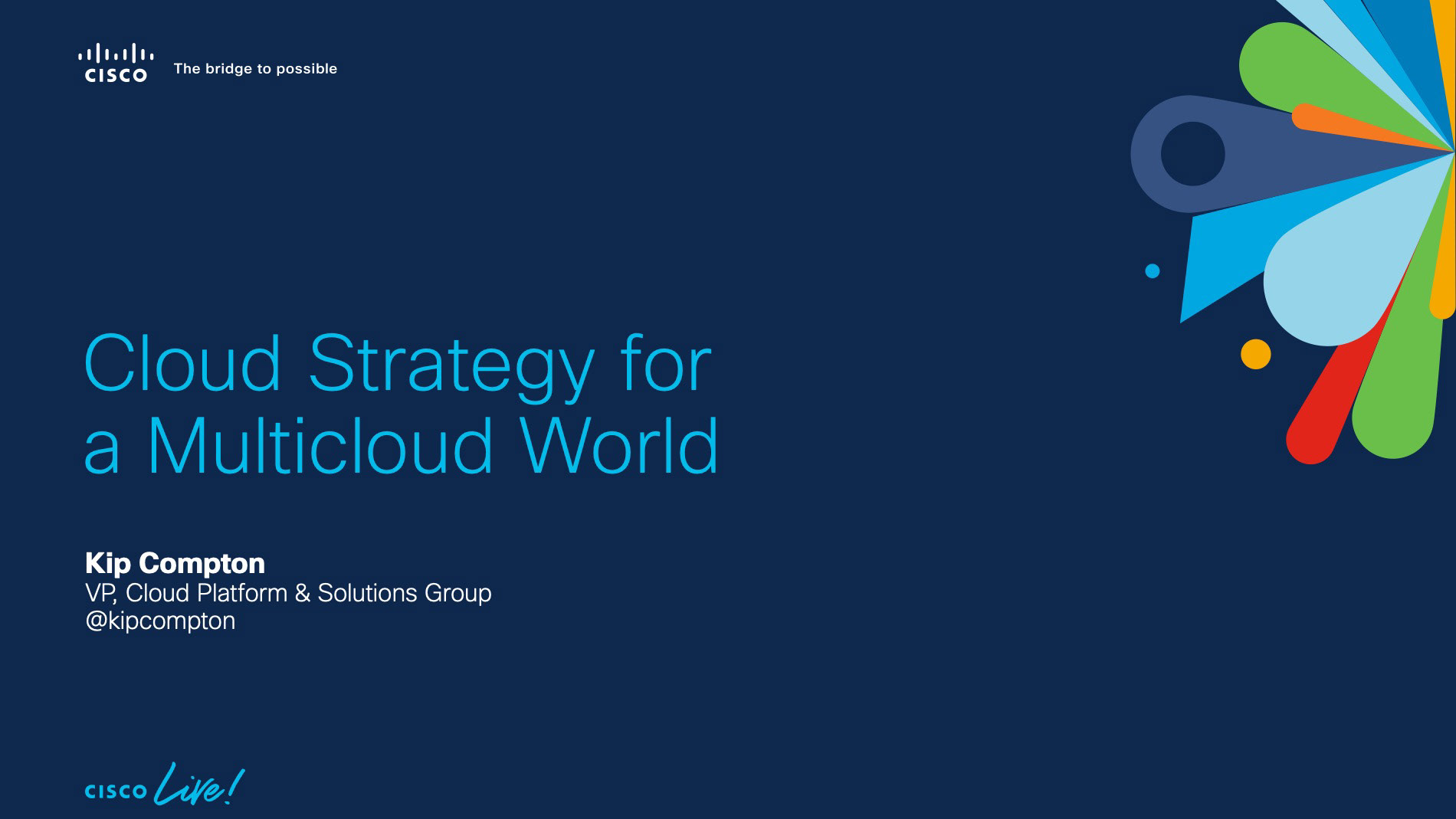
Task: Click the Twitter handle "@kipcompton"
Action: click(x=160, y=621)
